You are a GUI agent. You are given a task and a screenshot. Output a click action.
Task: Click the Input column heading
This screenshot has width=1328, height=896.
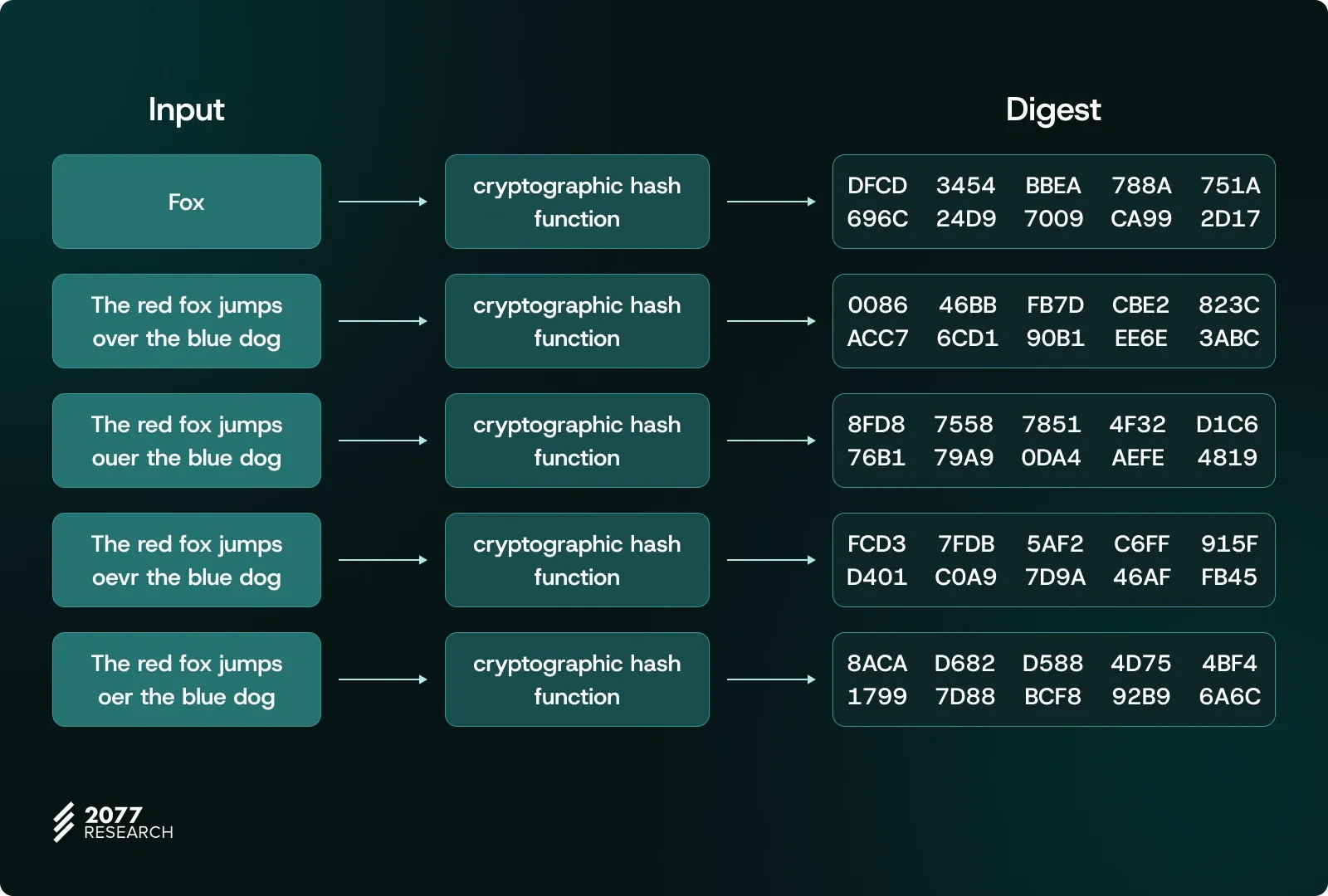(x=186, y=110)
